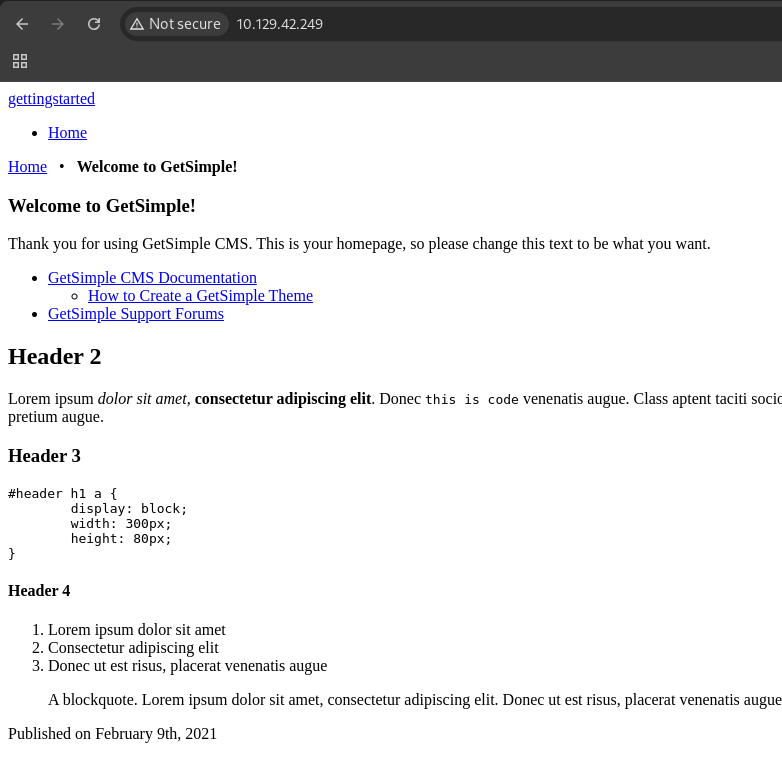Click the Welcome to GetSimple! breadcrumb text
This screenshot has height=757, width=782.
pyautogui.click(x=157, y=167)
